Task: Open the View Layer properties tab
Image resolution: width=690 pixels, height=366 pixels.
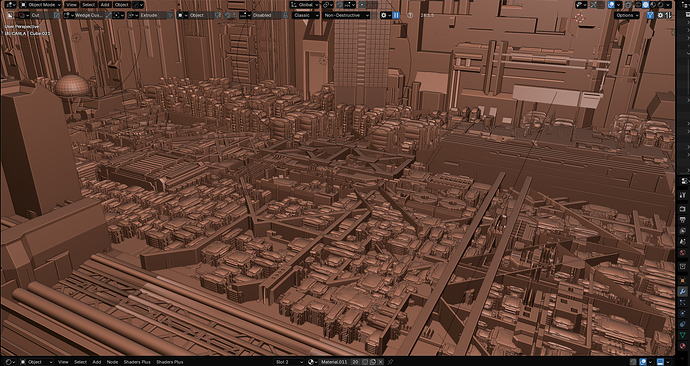Action: click(x=683, y=231)
